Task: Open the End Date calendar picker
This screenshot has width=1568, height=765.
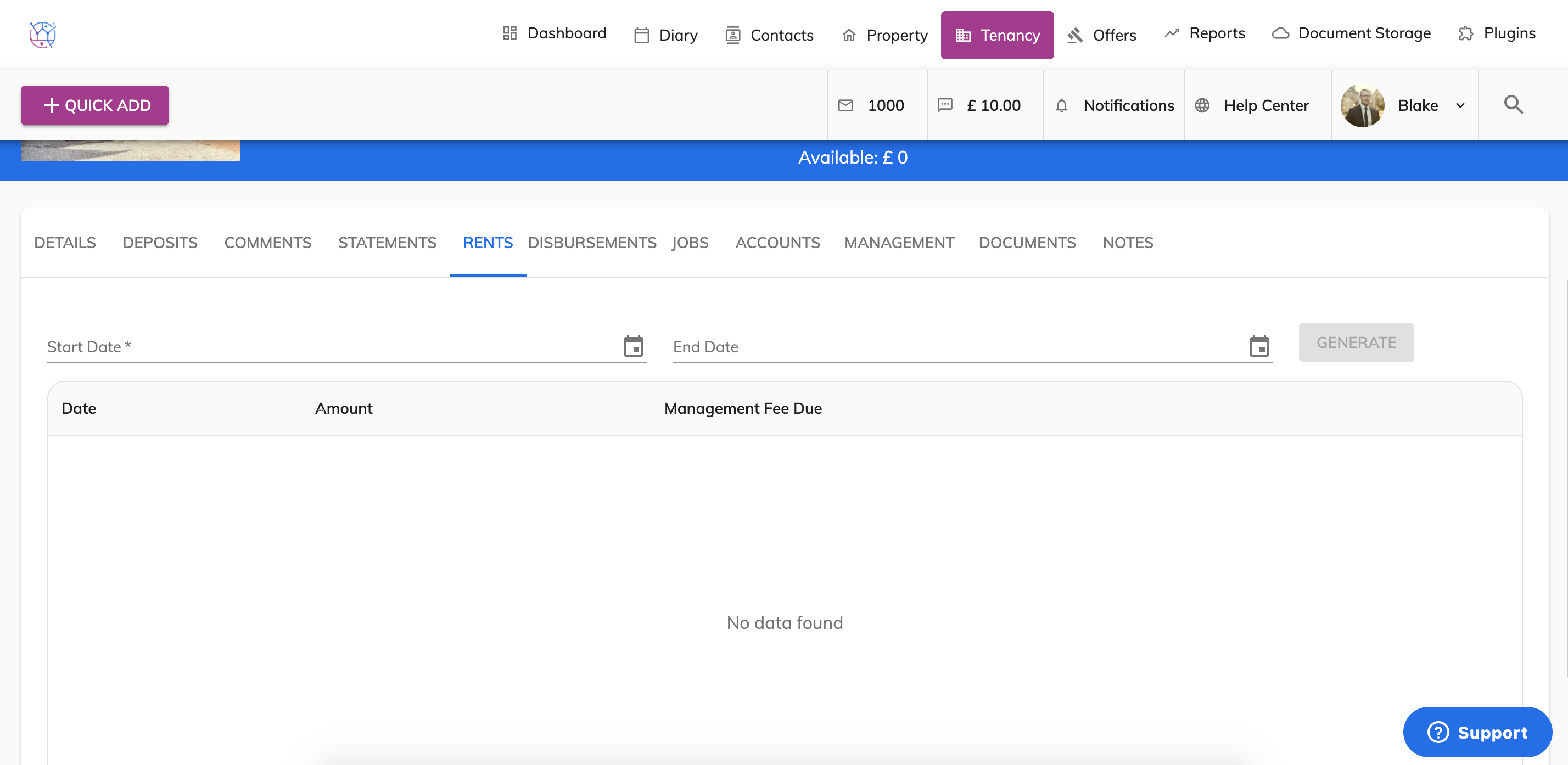Action: tap(1259, 346)
